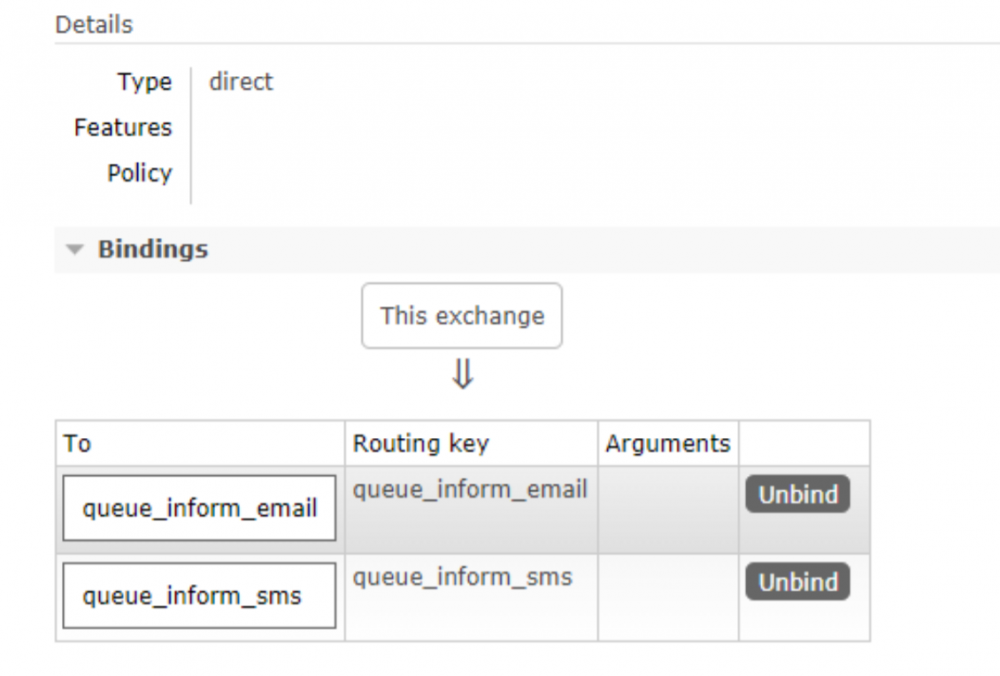Click the downward binding arrow icon
Viewport: 1000px width, 676px height.
462,377
